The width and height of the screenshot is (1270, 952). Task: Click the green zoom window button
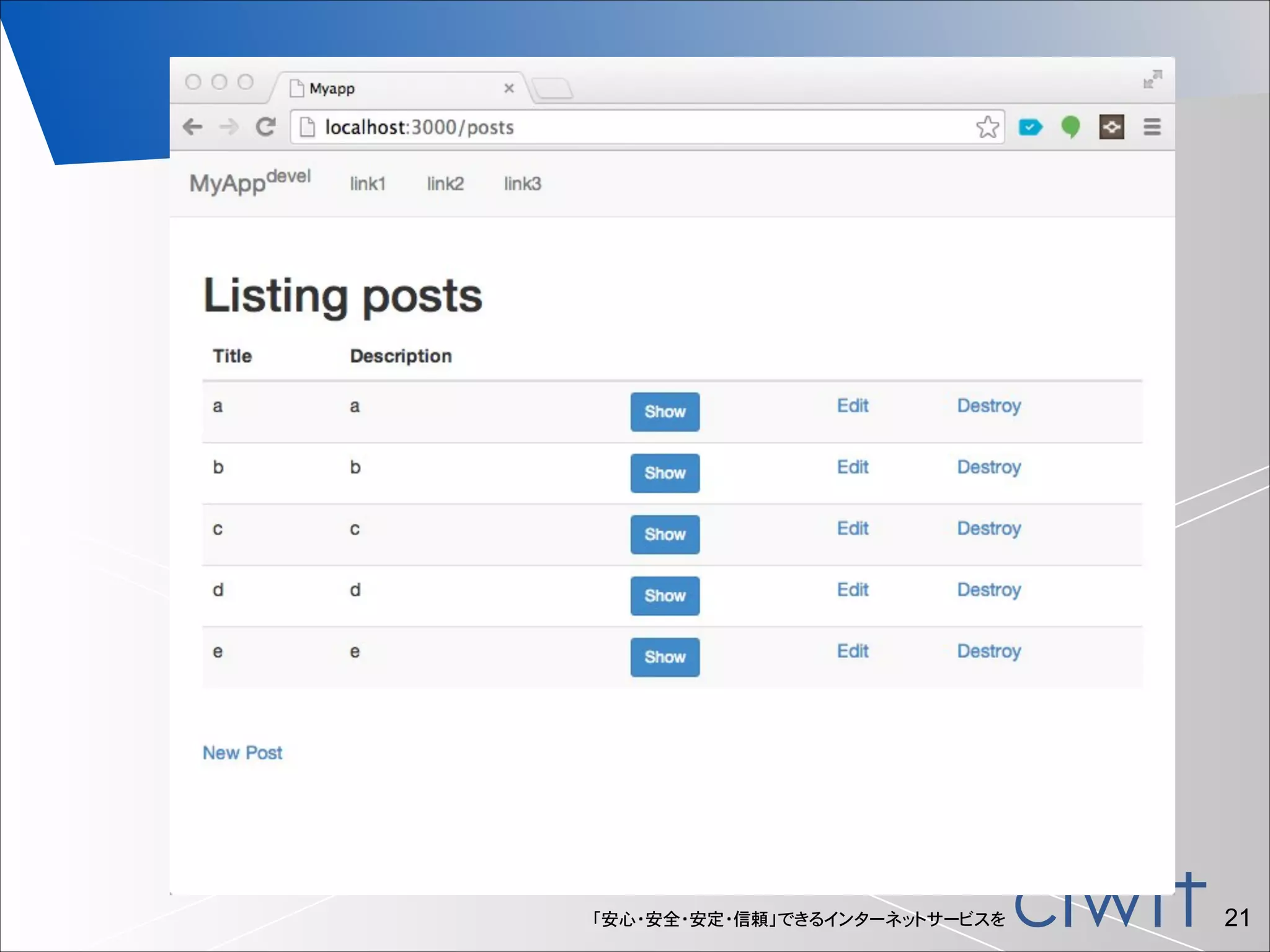coord(246,82)
